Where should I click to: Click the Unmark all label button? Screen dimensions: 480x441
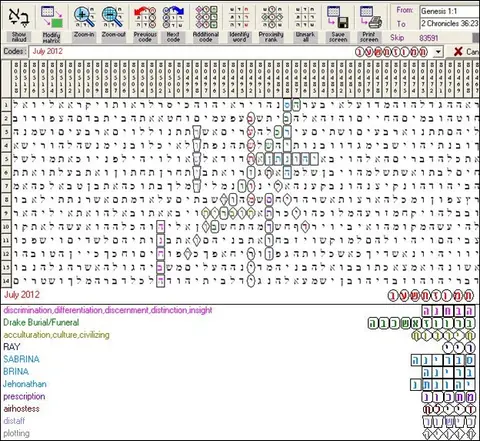(x=305, y=37)
